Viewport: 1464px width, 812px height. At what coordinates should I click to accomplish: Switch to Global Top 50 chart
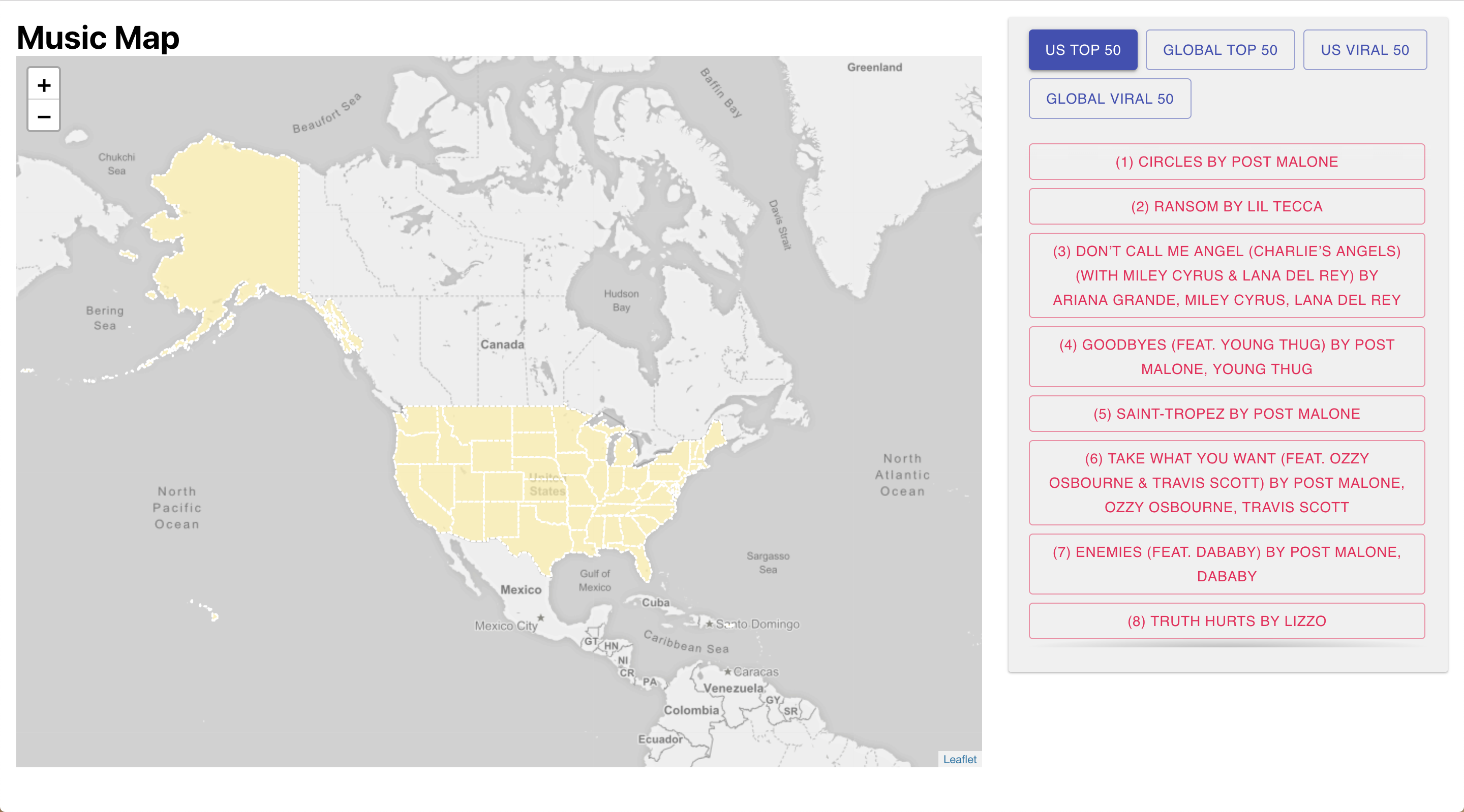pos(1219,50)
